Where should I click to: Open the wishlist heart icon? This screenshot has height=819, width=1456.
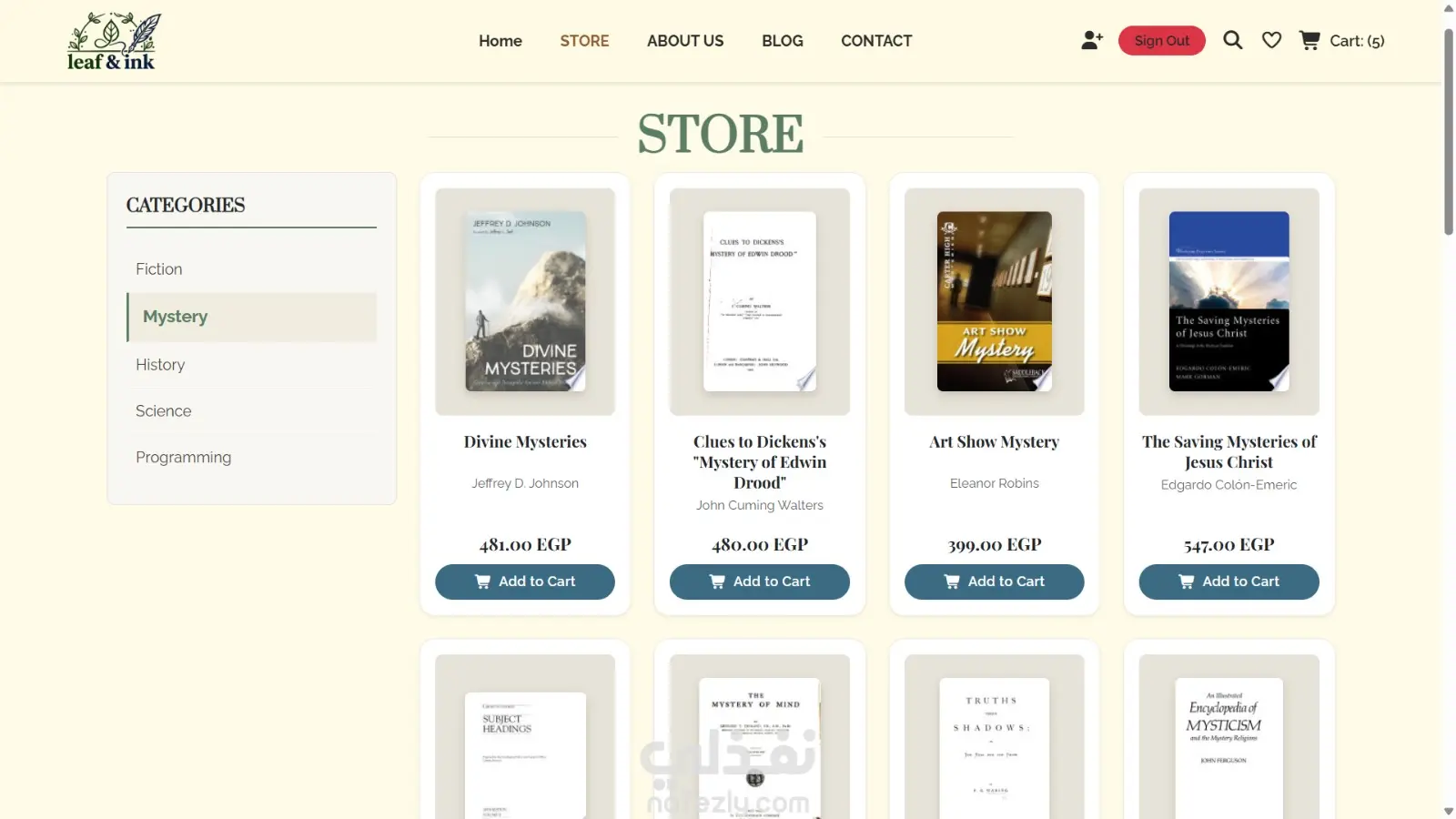(1271, 40)
